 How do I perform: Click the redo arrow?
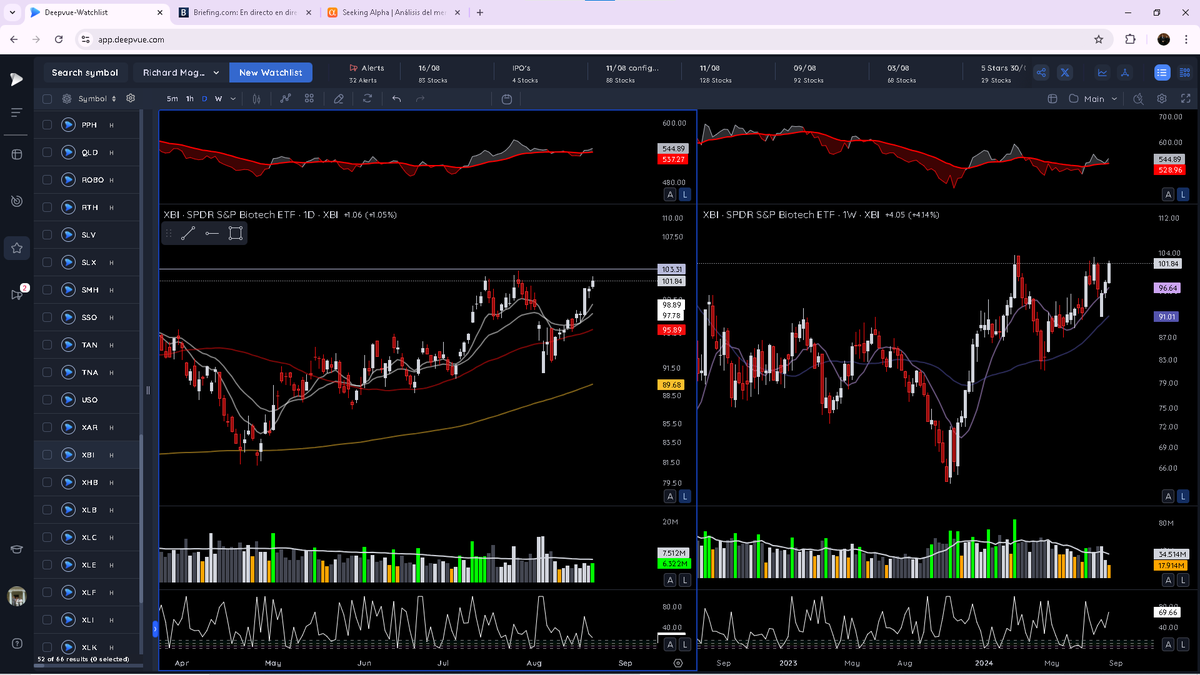tap(420, 99)
